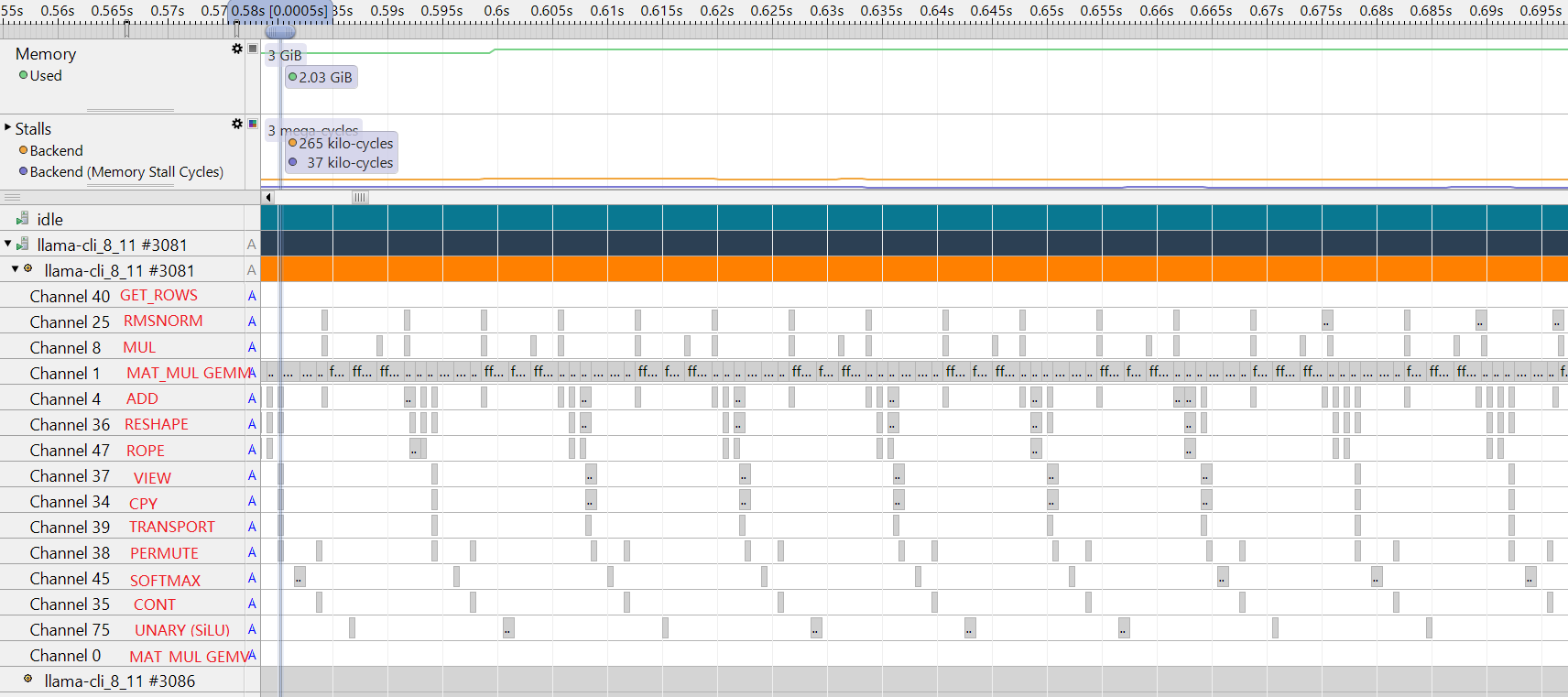Click the idle process icon

click(22, 219)
